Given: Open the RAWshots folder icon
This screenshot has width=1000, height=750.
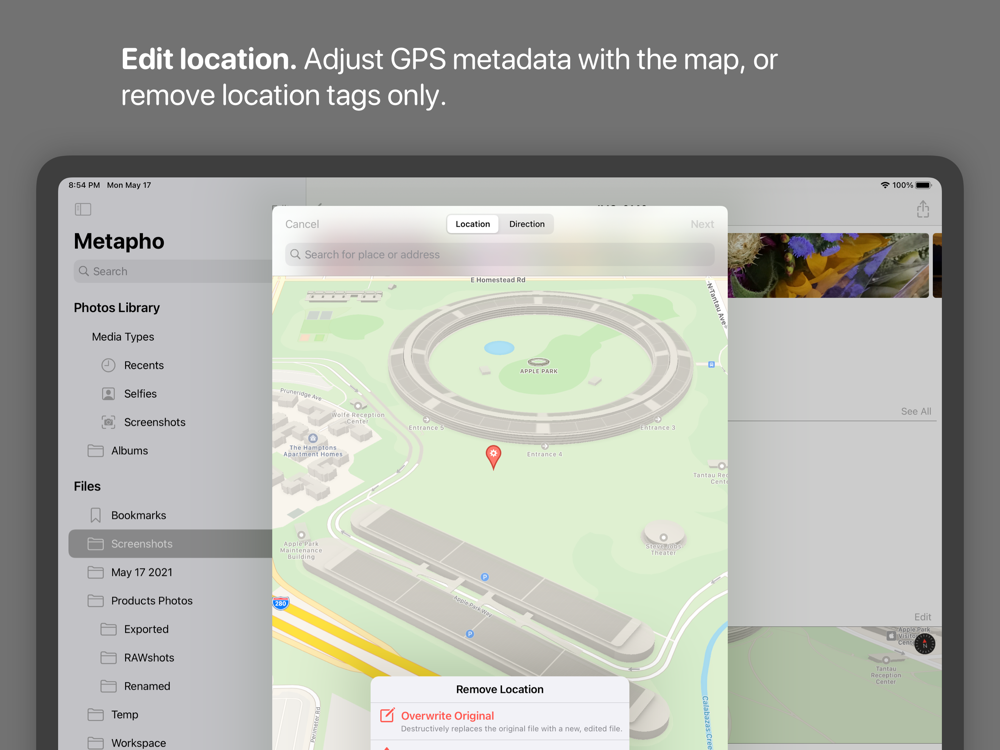Looking at the screenshot, I should click(x=108, y=658).
